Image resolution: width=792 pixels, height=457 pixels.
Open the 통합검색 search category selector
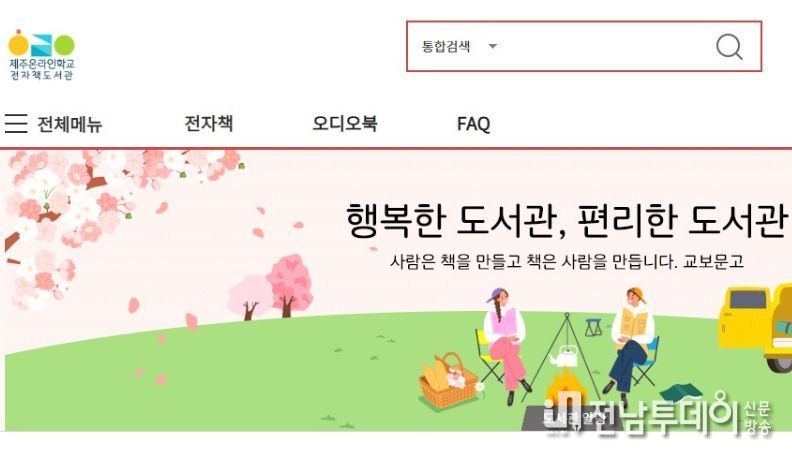click(x=459, y=46)
